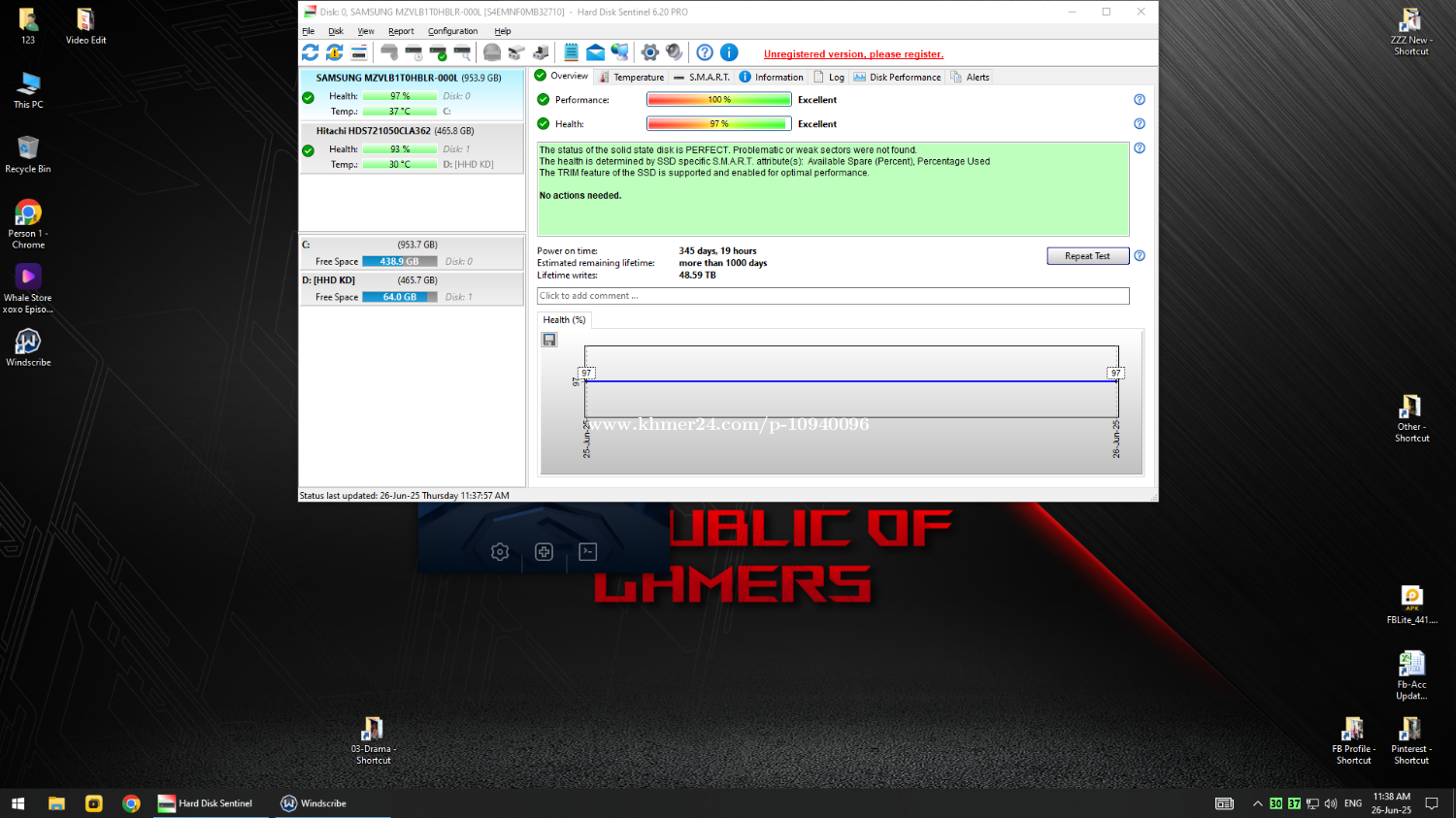Viewport: 1456px width, 818px height.
Task: Click the blue envelope e-mail toolbar icon
Action: coord(595,52)
